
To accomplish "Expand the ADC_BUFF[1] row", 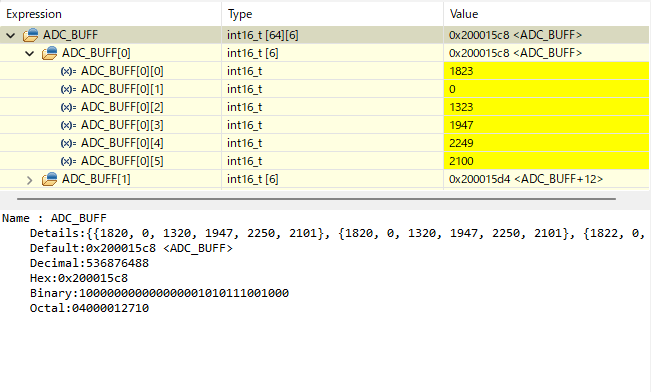I will pos(29,180).
